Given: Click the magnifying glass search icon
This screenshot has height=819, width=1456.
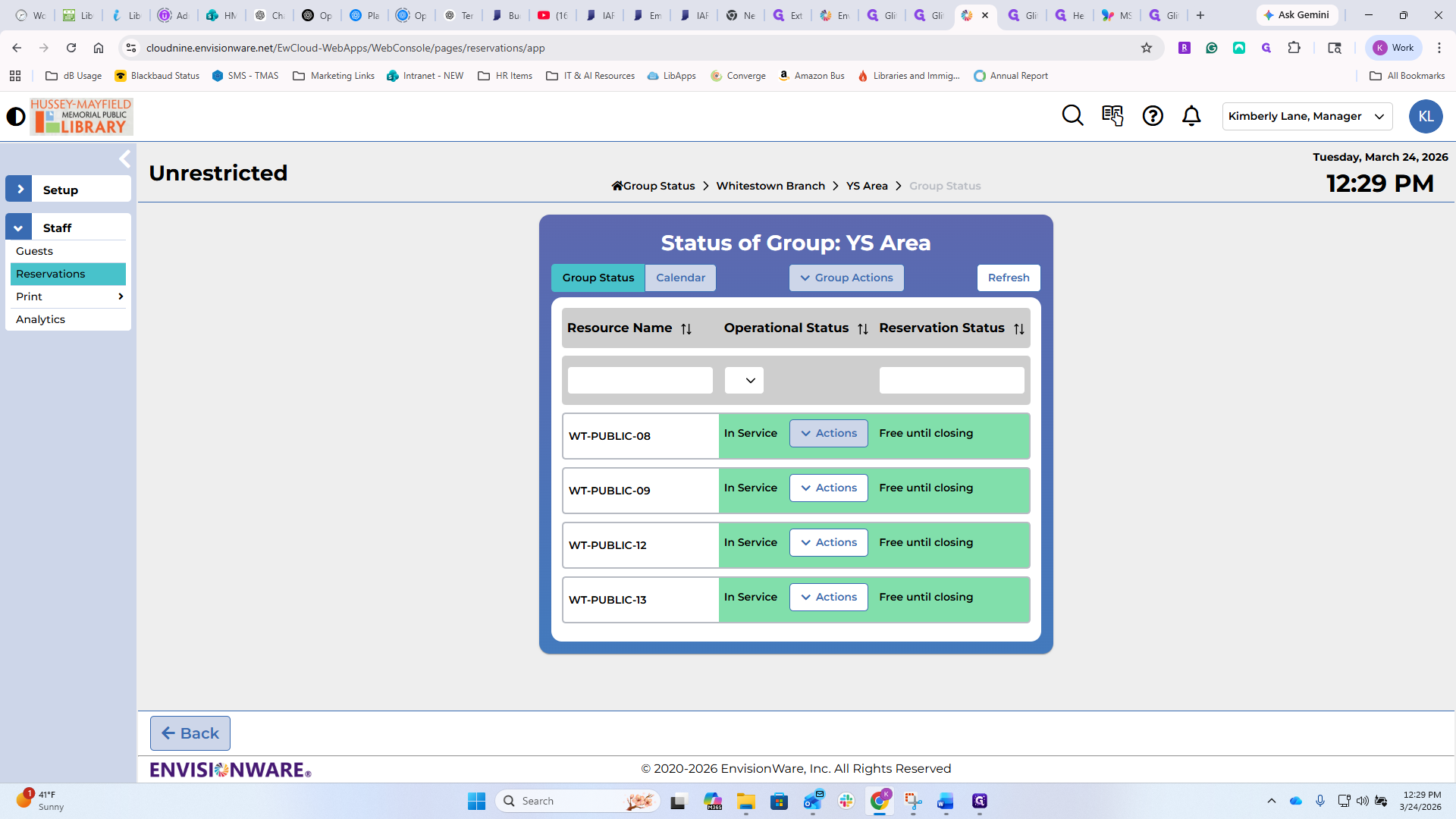Looking at the screenshot, I should point(1072,116).
